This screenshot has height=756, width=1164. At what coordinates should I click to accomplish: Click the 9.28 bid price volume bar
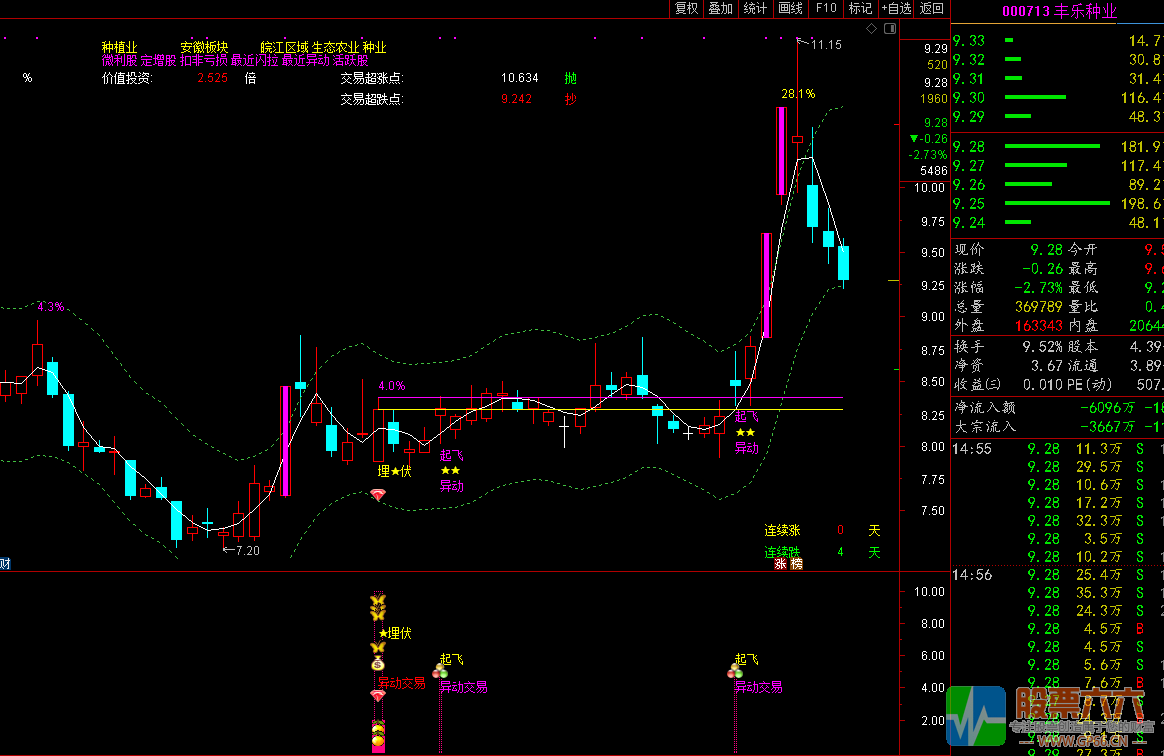[x=1051, y=147]
